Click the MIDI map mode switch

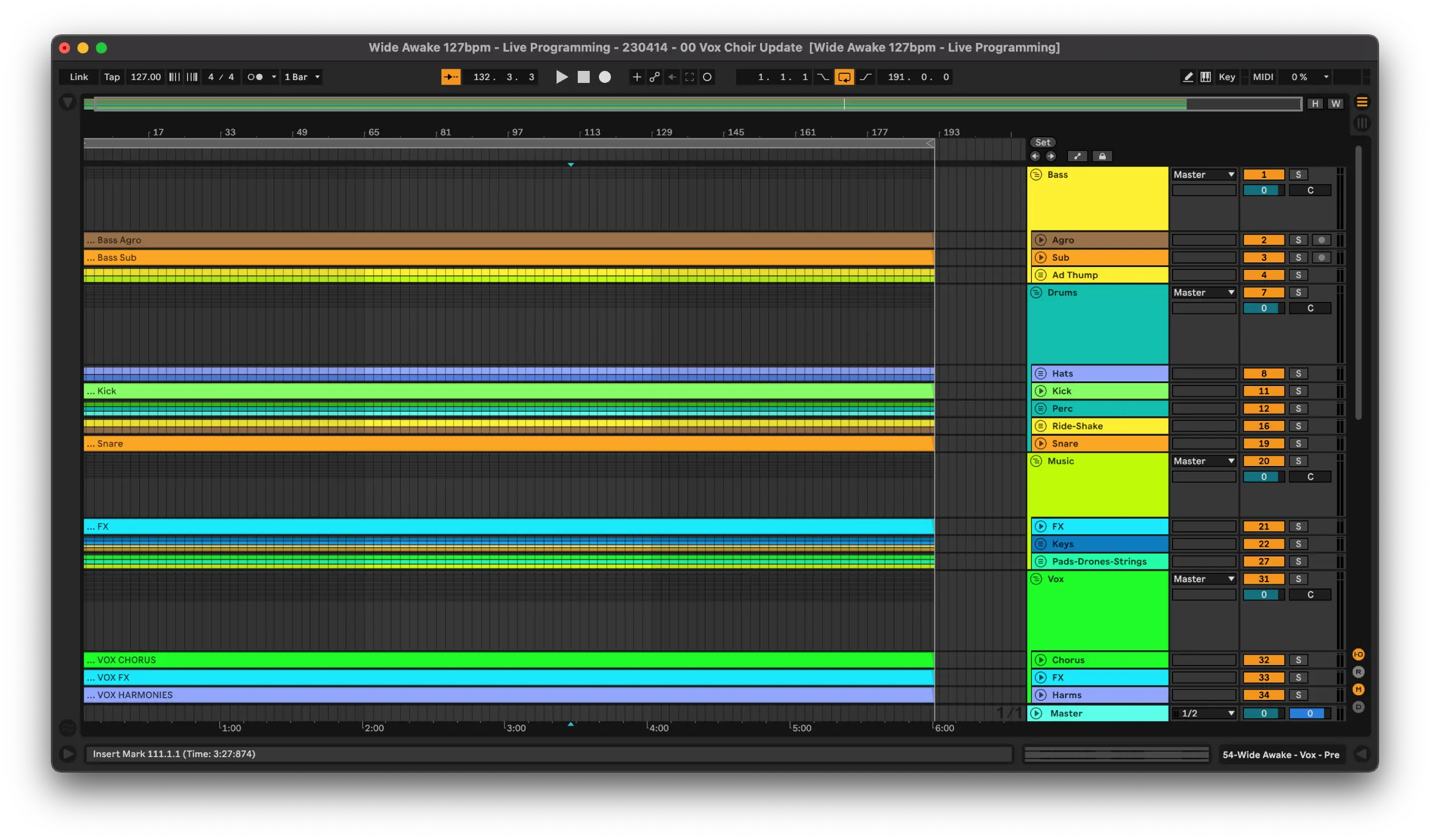point(1262,77)
